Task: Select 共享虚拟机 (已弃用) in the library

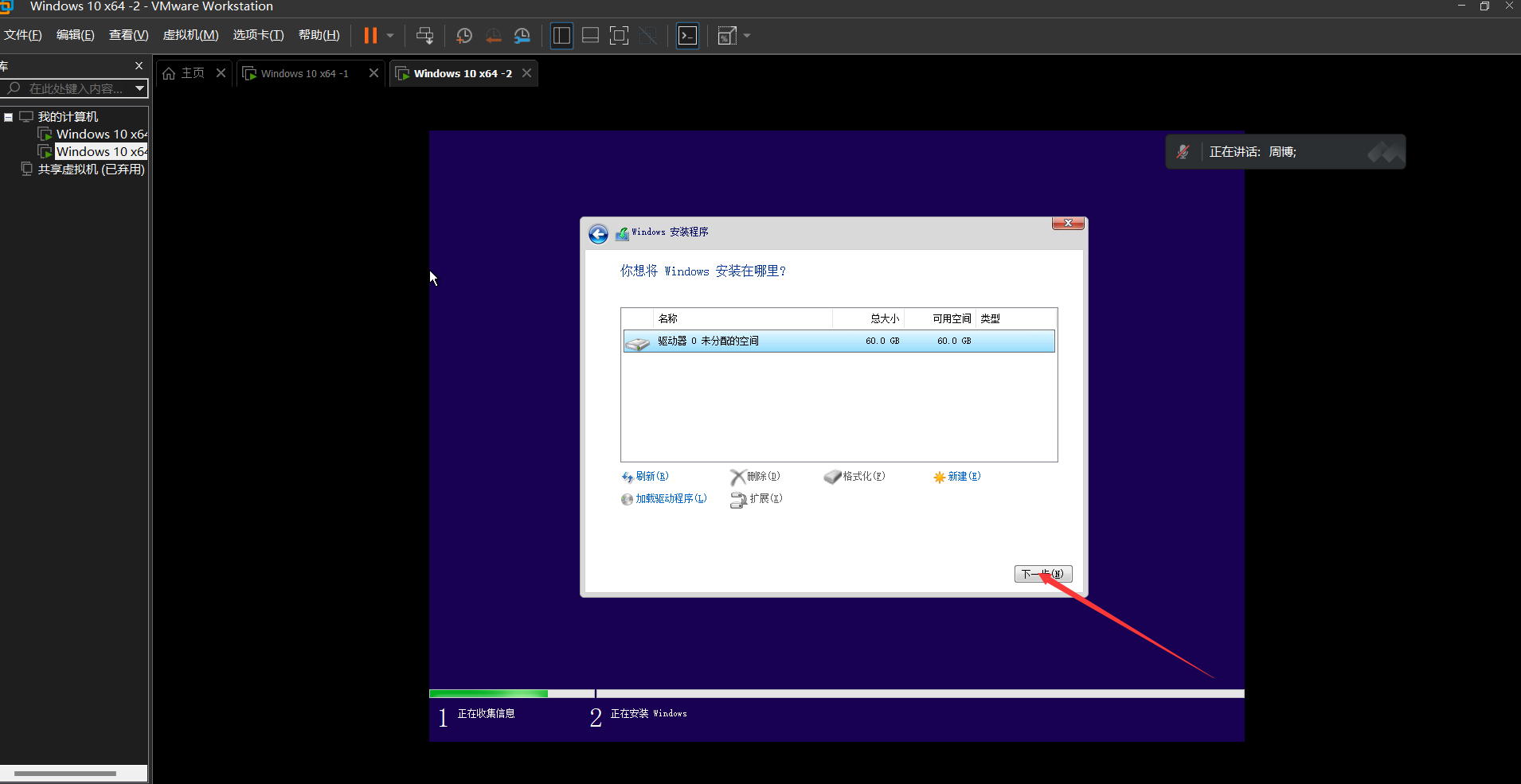Action: click(x=91, y=170)
